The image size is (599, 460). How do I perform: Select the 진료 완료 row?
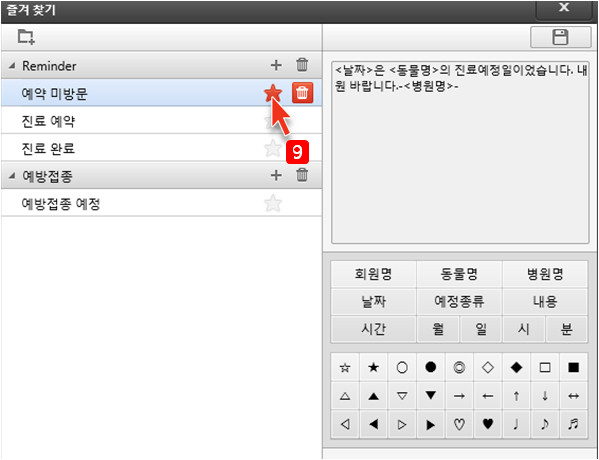(161, 148)
